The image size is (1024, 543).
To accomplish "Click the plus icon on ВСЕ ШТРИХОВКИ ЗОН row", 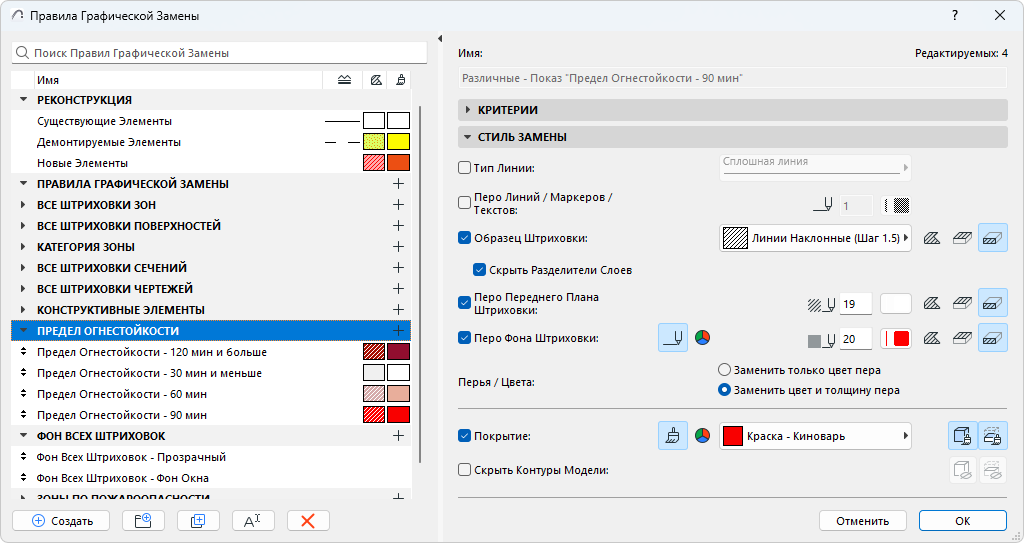I will tap(398, 205).
